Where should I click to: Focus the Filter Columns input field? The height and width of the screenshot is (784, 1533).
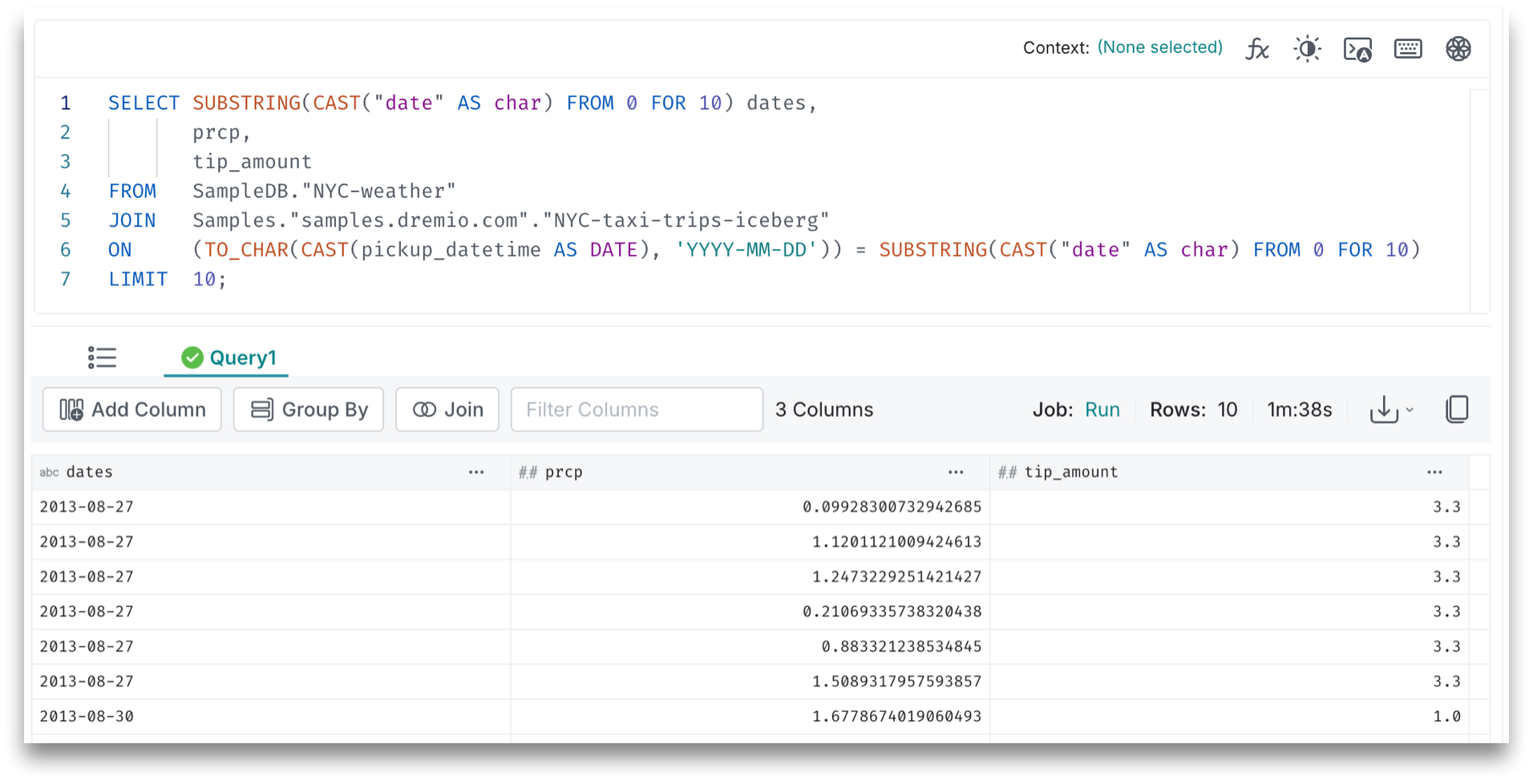click(637, 410)
